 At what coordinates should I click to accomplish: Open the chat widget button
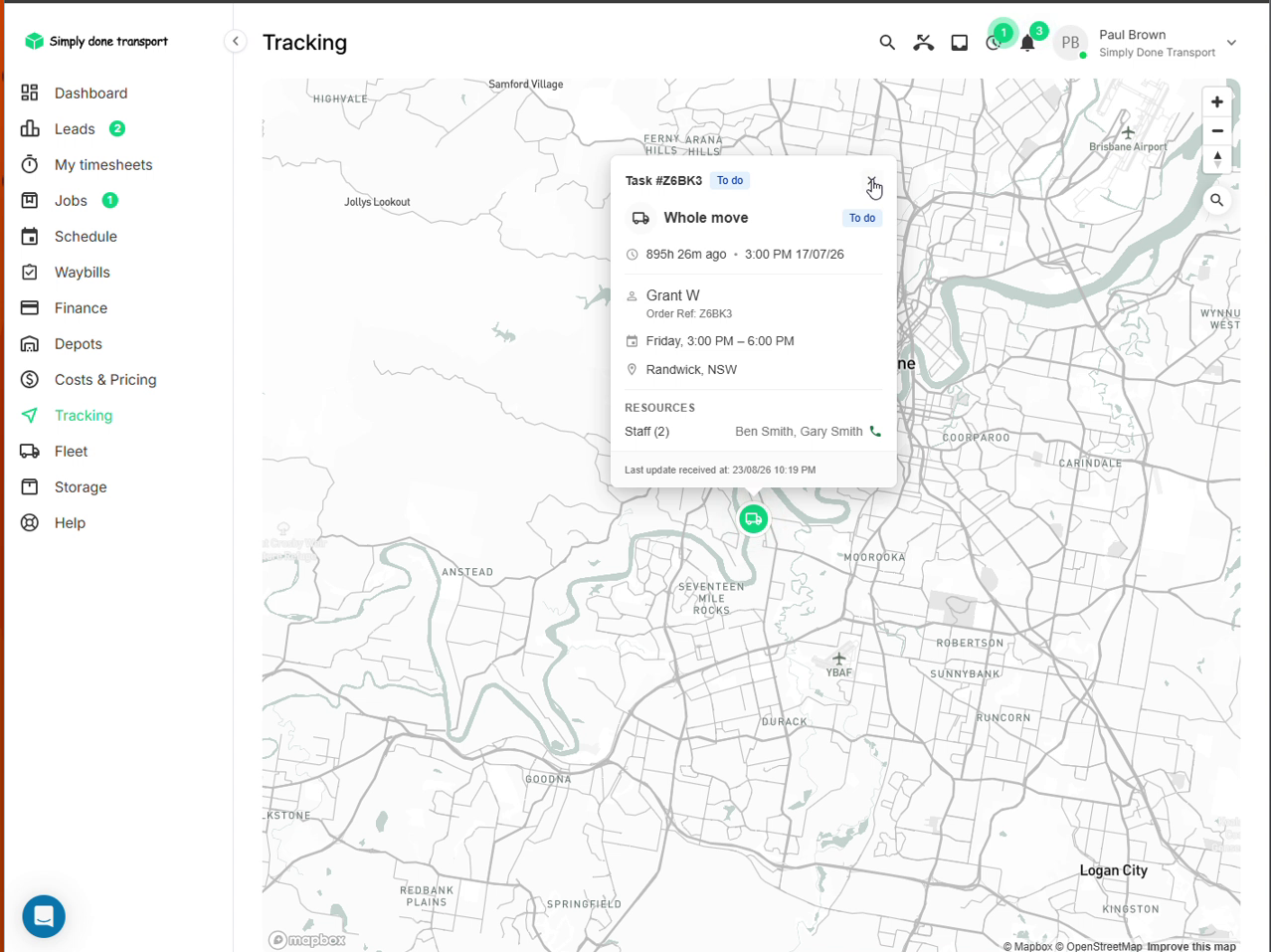tap(44, 916)
